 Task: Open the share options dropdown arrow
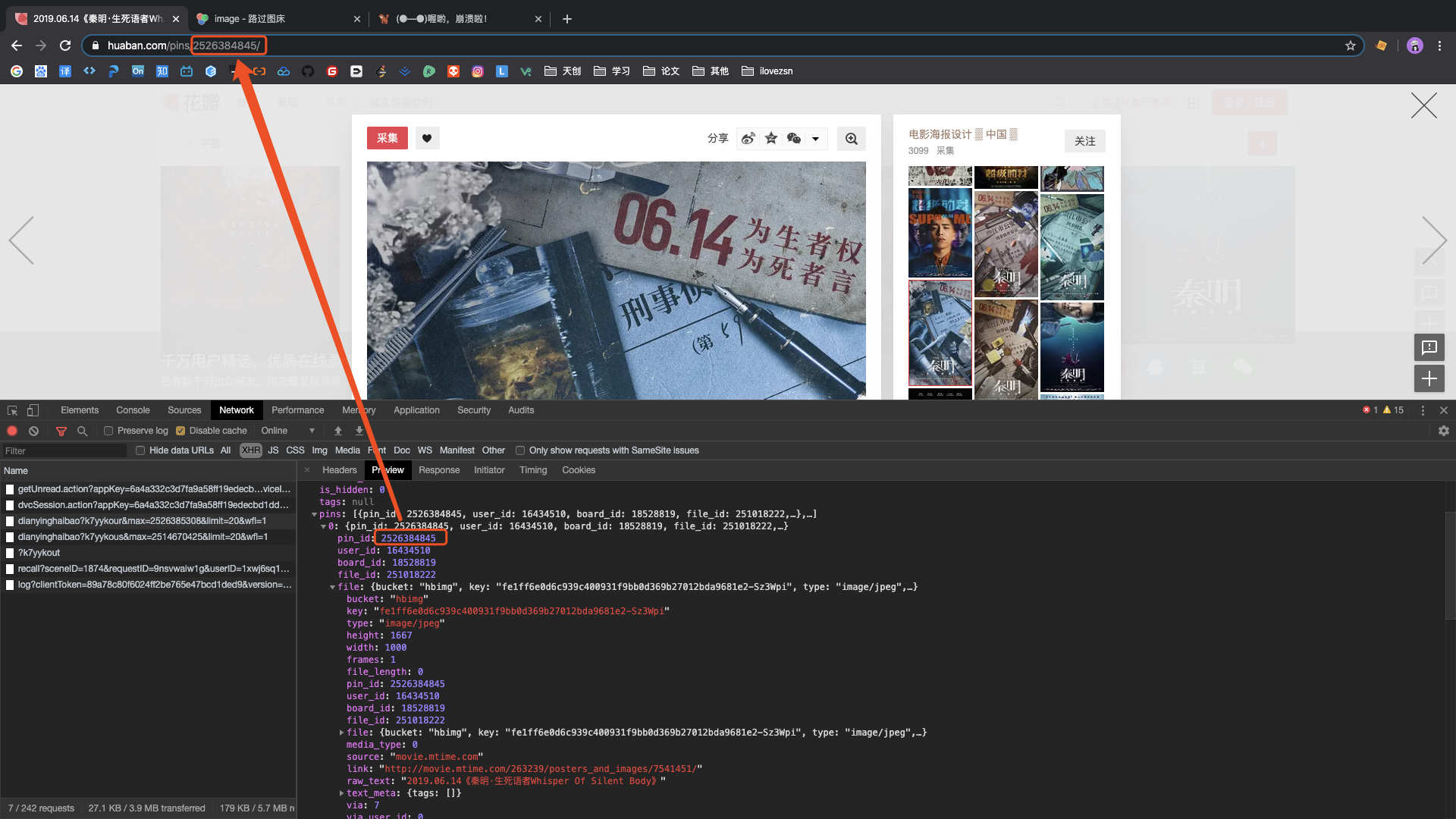tap(815, 139)
